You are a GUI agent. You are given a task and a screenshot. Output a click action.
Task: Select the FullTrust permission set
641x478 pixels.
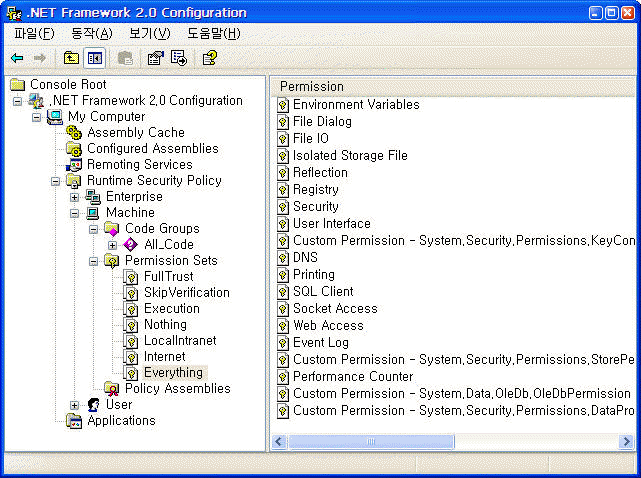168,276
